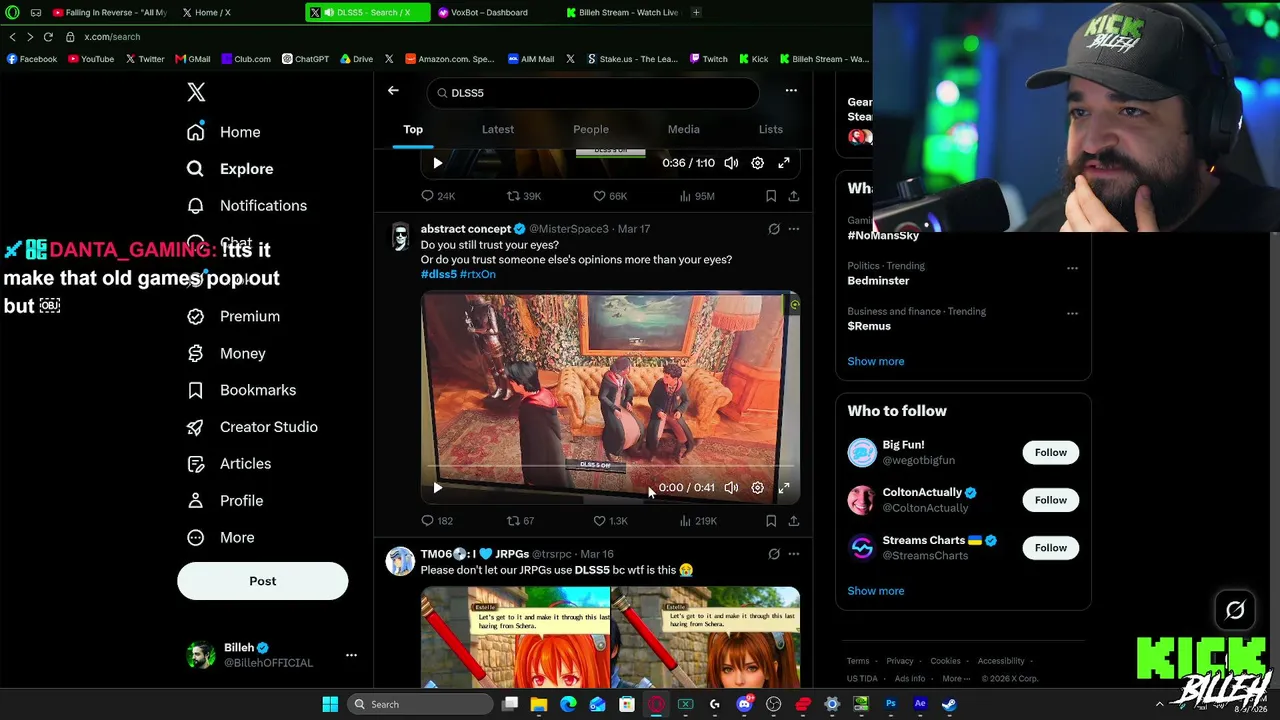This screenshot has height=720, width=1280.
Task: Switch to the Latest search tab
Action: click(x=498, y=129)
